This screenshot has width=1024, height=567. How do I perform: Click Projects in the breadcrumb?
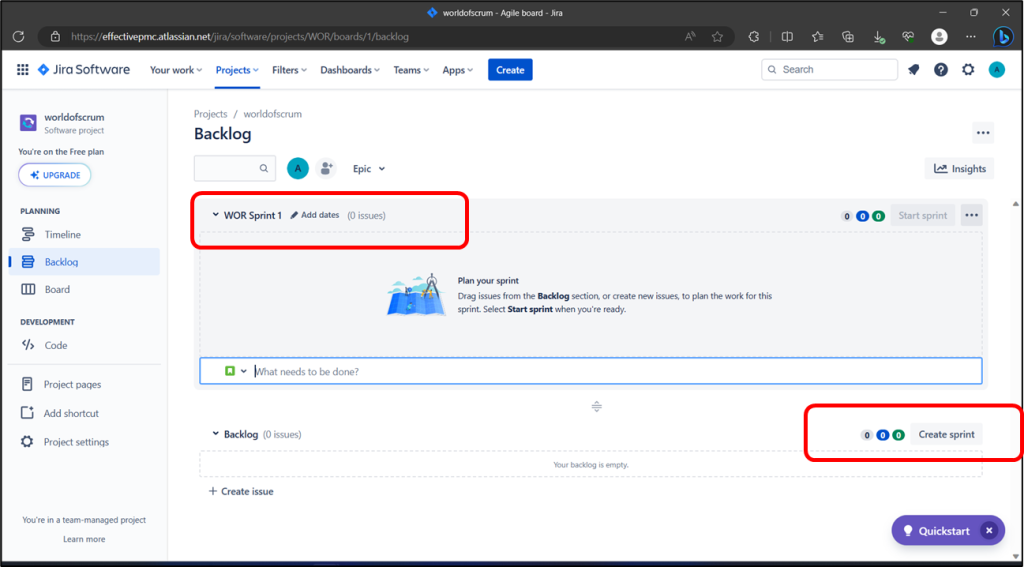pos(210,114)
